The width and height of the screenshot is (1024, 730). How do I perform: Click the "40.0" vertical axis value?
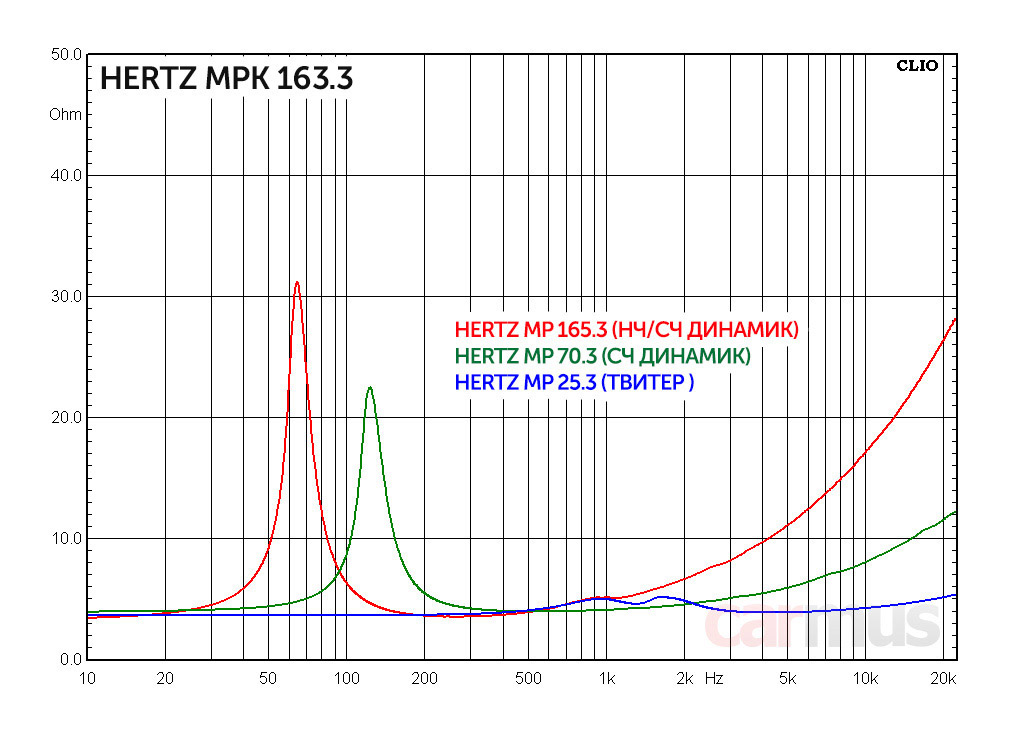(66, 176)
